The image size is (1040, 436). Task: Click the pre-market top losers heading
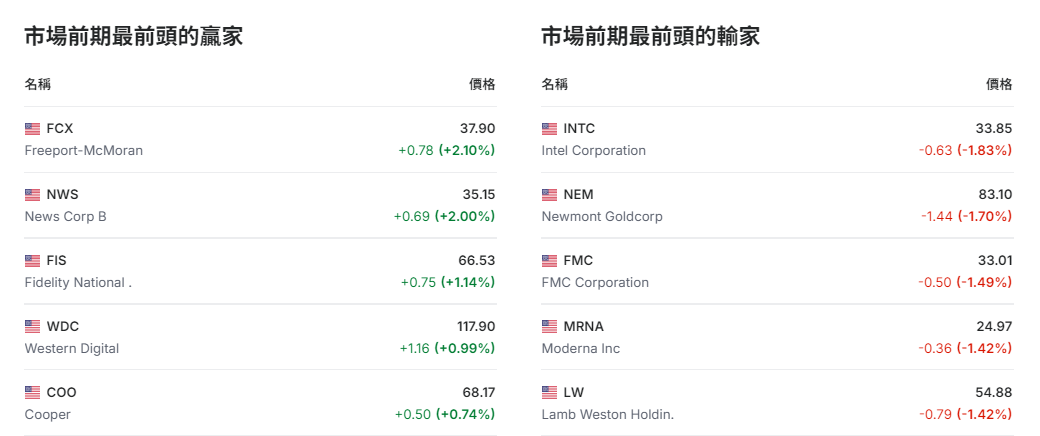tap(651, 37)
